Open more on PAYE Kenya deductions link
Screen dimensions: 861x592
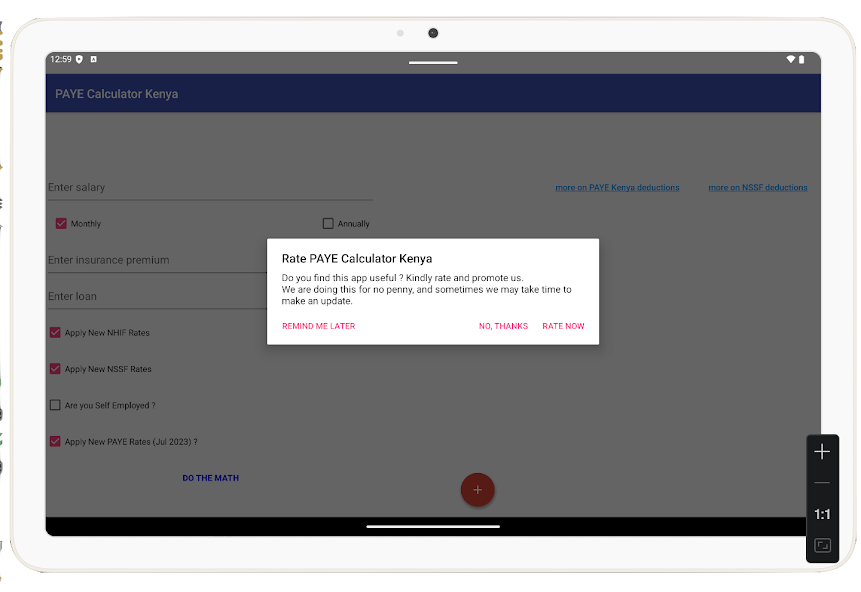click(617, 187)
